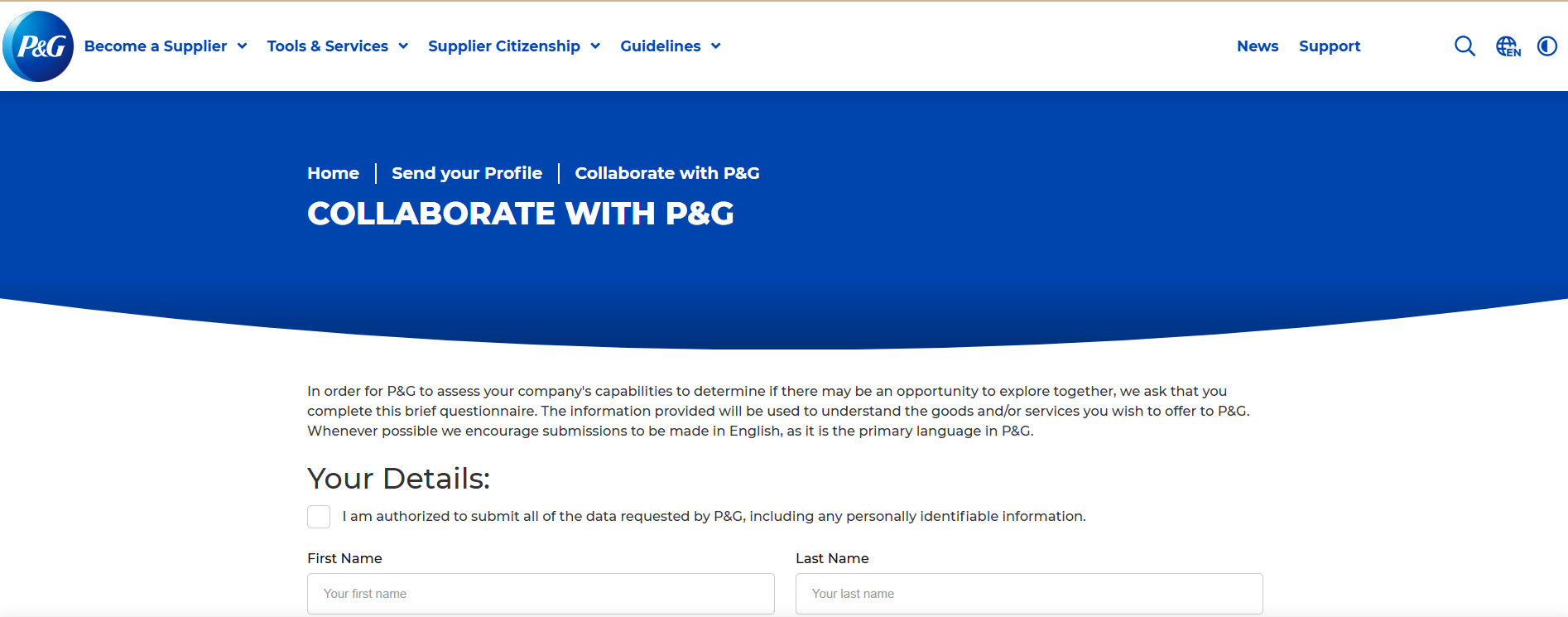Open the Become a Supplier menu

point(156,46)
